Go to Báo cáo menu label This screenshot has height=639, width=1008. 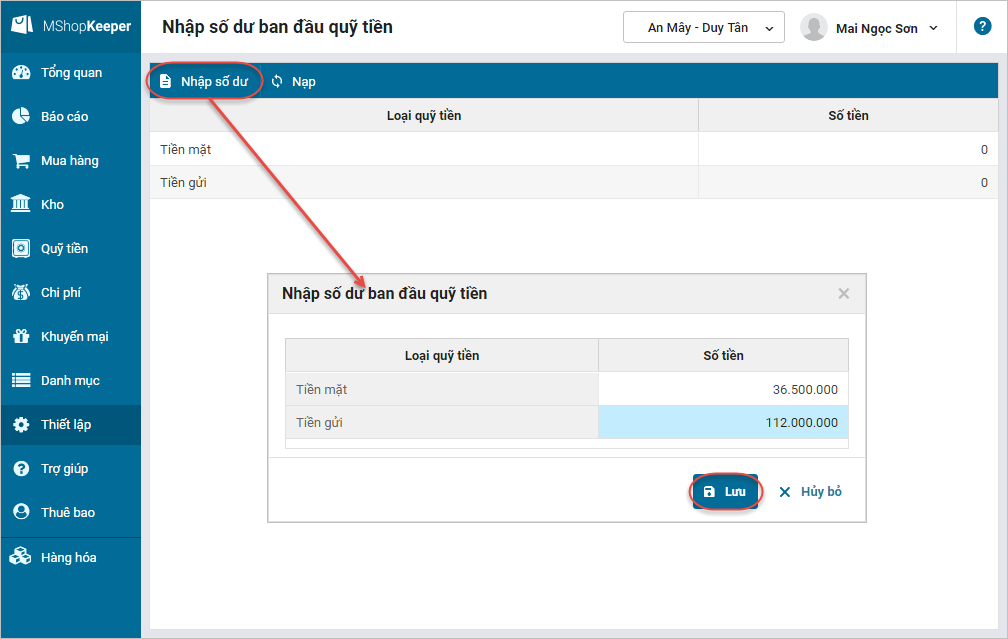[x=64, y=116]
